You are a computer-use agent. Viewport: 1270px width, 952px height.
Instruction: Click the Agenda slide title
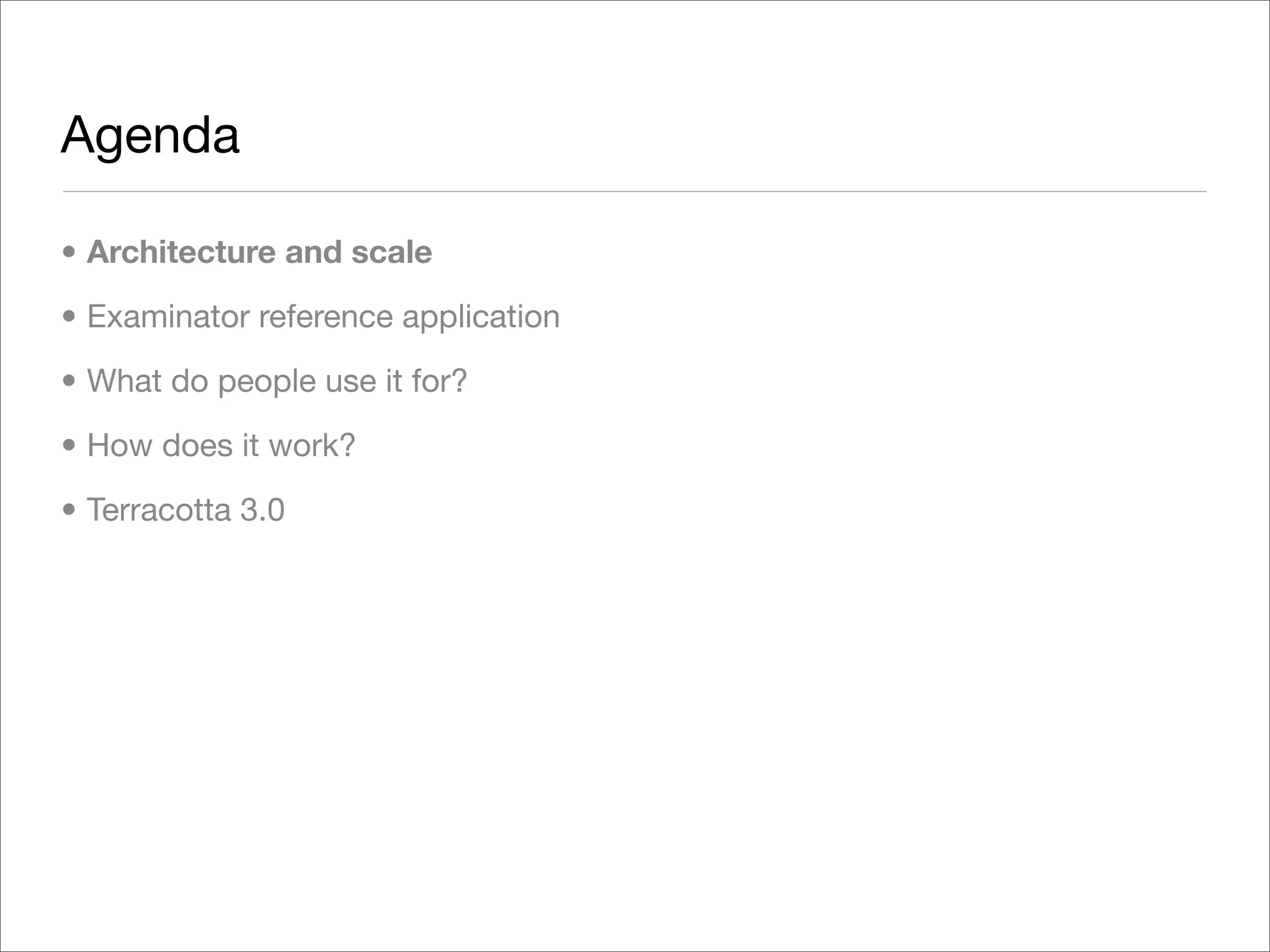pyautogui.click(x=150, y=135)
